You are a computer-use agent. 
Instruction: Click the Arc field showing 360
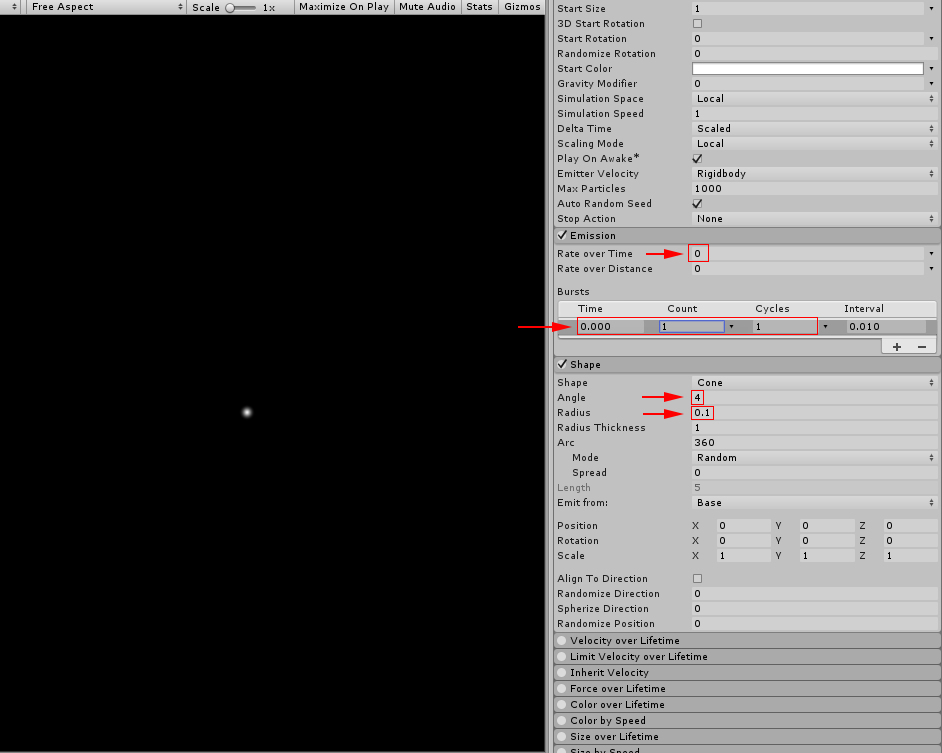coord(814,443)
